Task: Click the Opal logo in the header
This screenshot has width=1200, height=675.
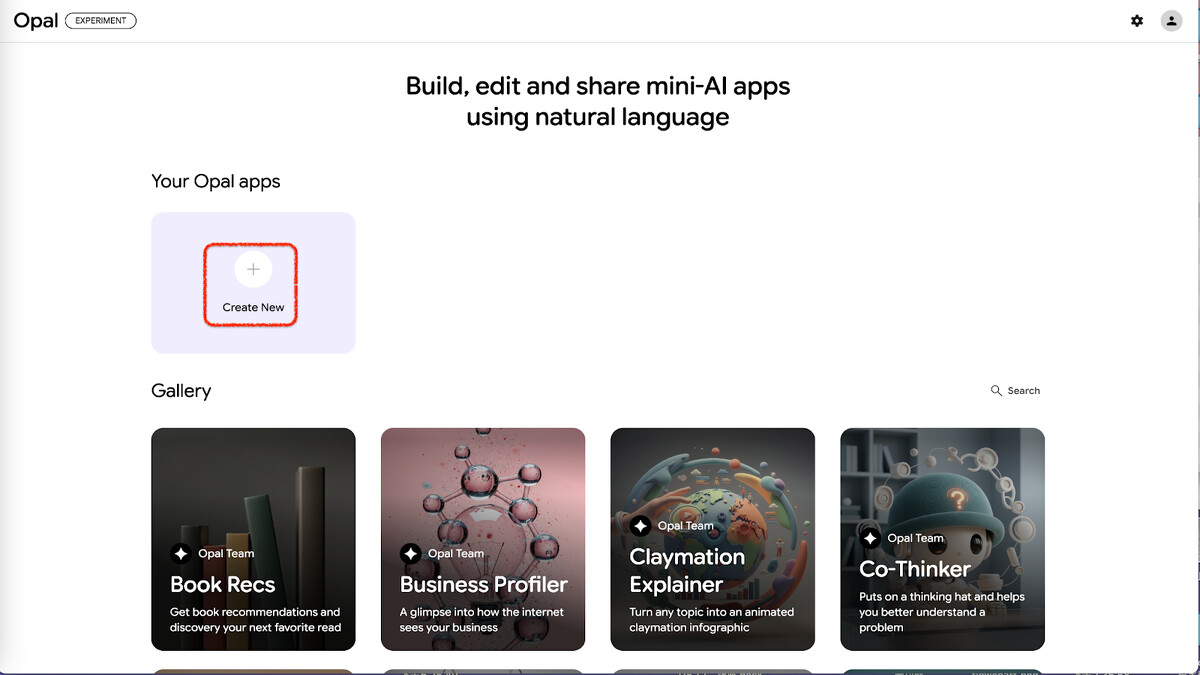Action: [36, 21]
